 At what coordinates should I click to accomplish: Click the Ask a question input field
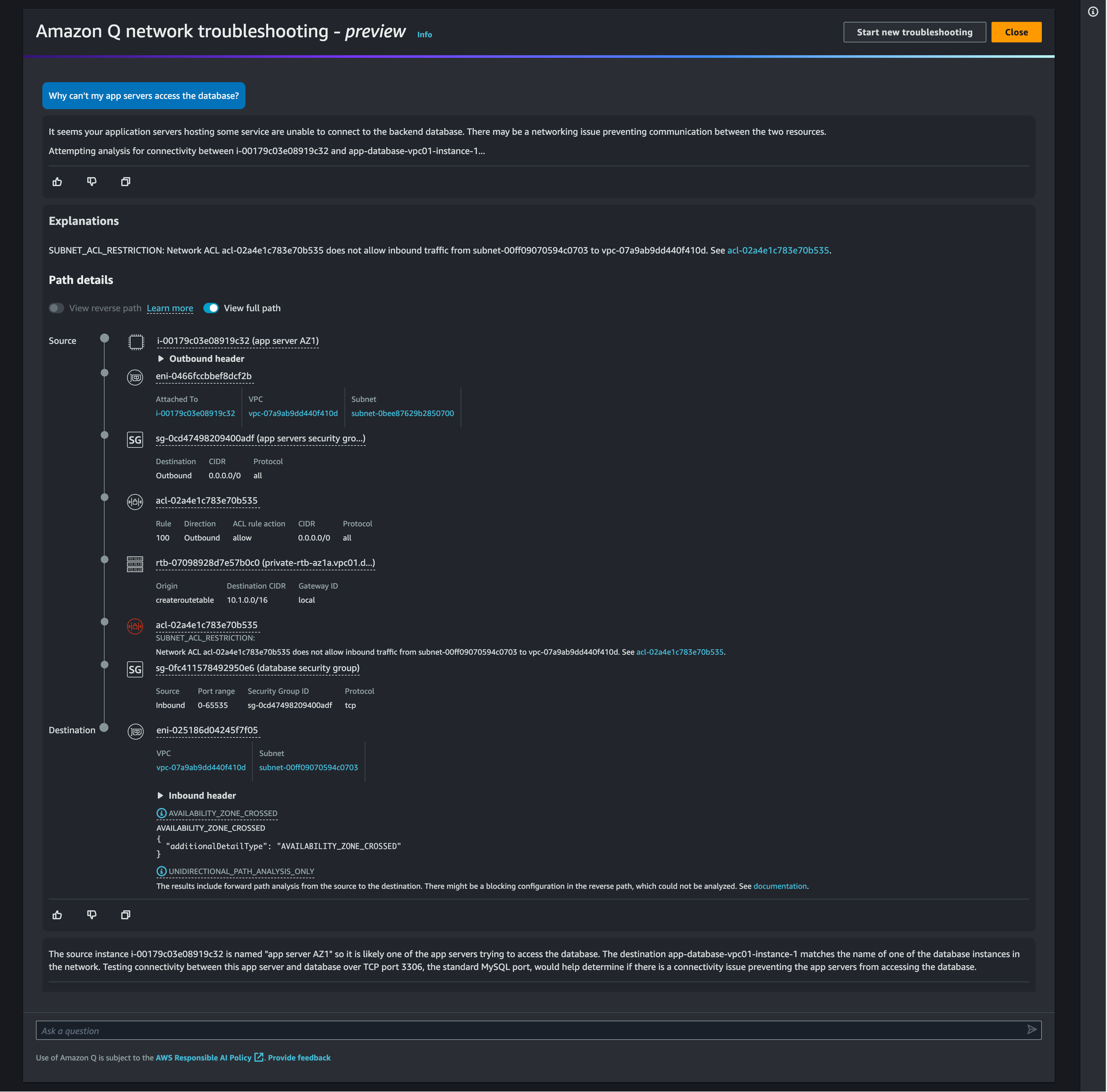tap(527, 1030)
